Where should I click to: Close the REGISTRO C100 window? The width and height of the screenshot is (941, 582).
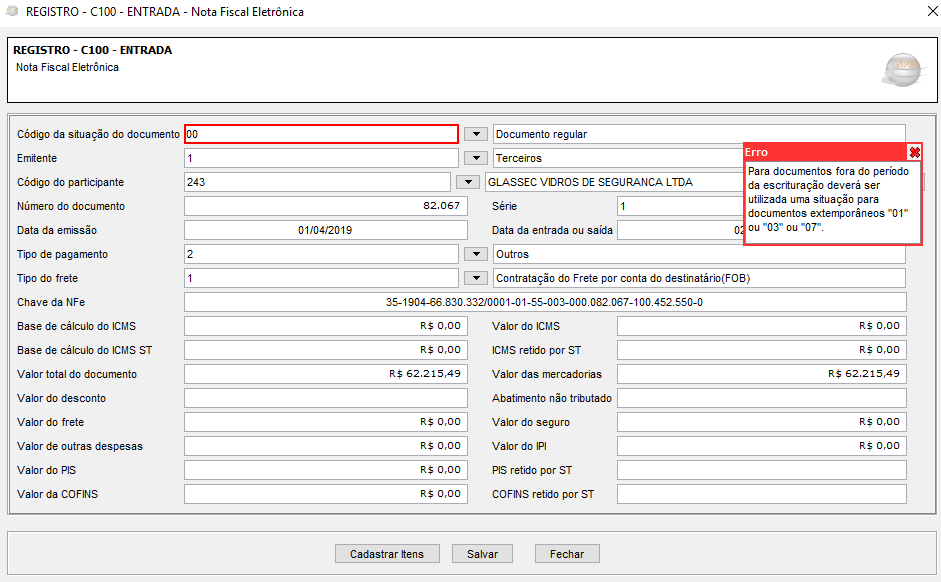[920, 12]
